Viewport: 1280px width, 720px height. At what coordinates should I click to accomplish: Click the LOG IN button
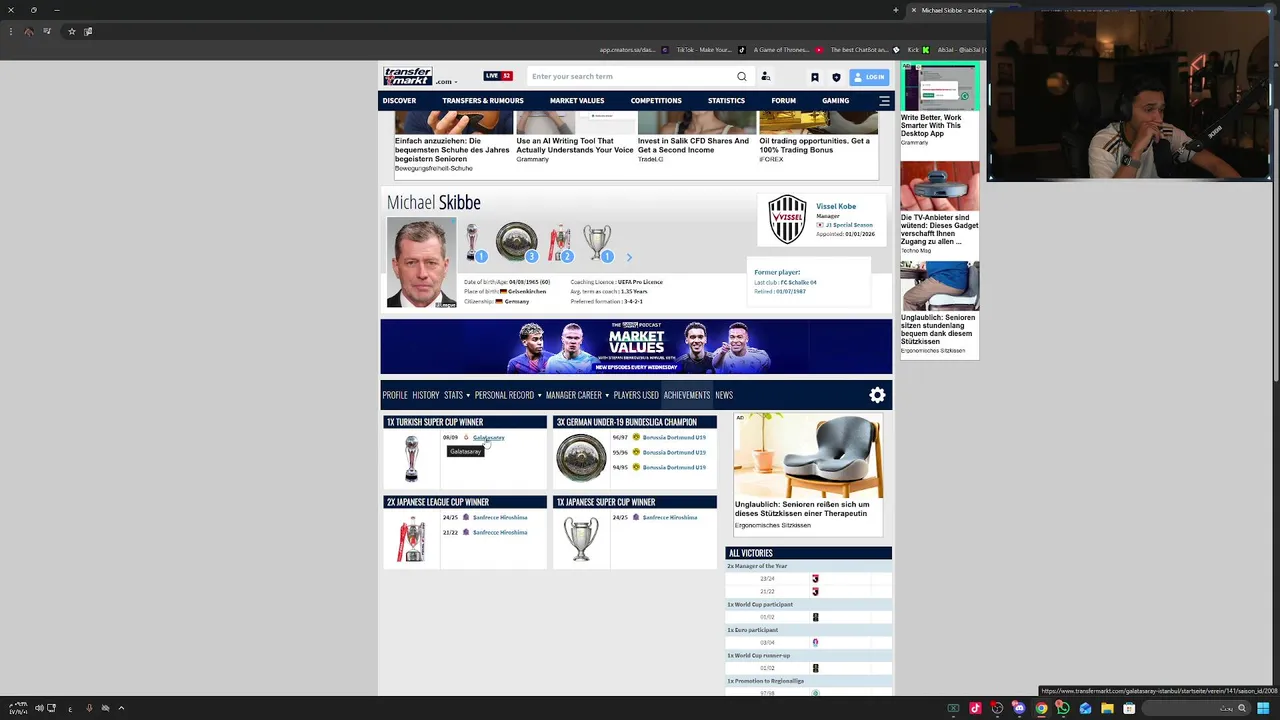point(869,77)
